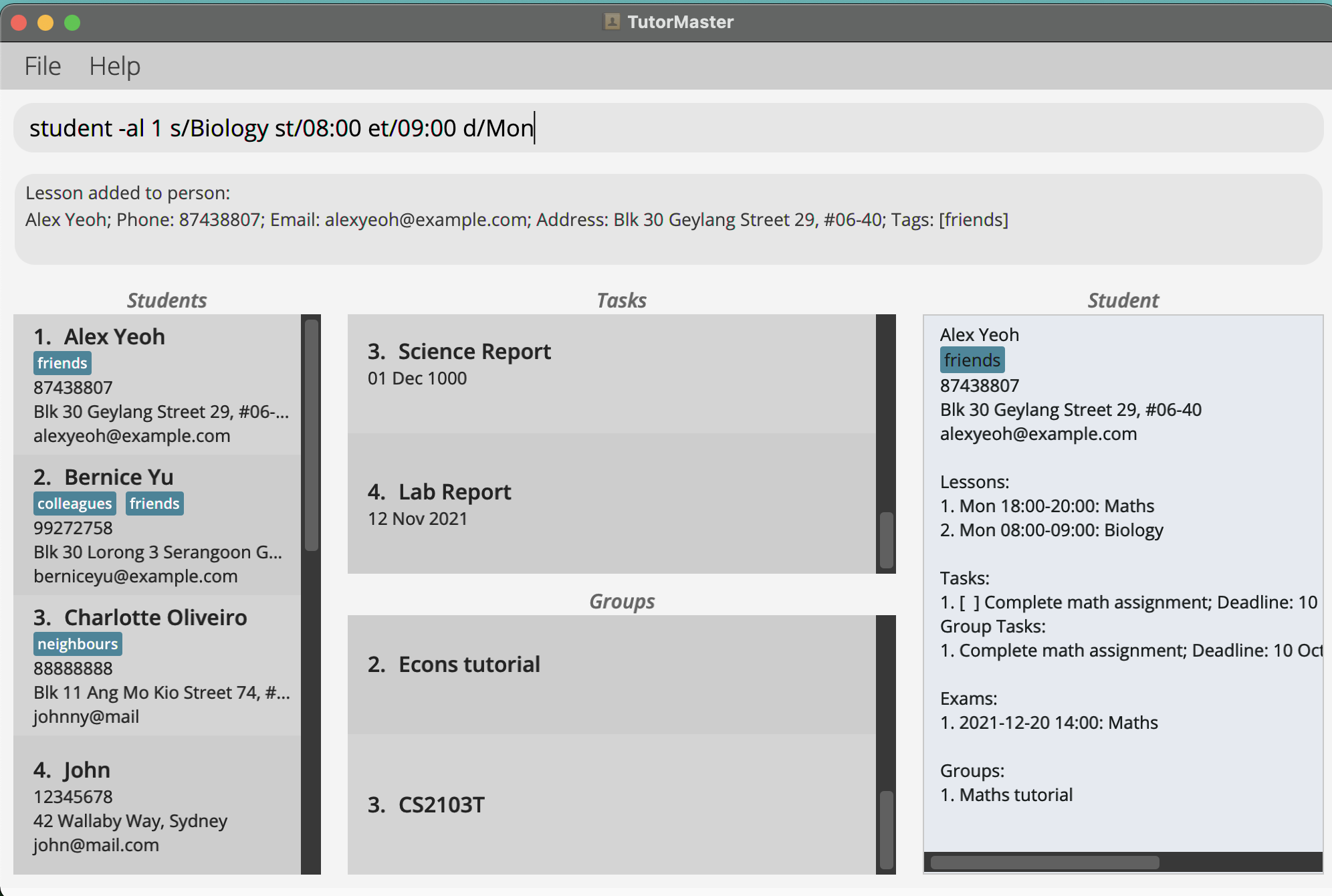Click Student panel horizontal scrollbar
This screenshot has height=896, width=1332.
click(1044, 863)
